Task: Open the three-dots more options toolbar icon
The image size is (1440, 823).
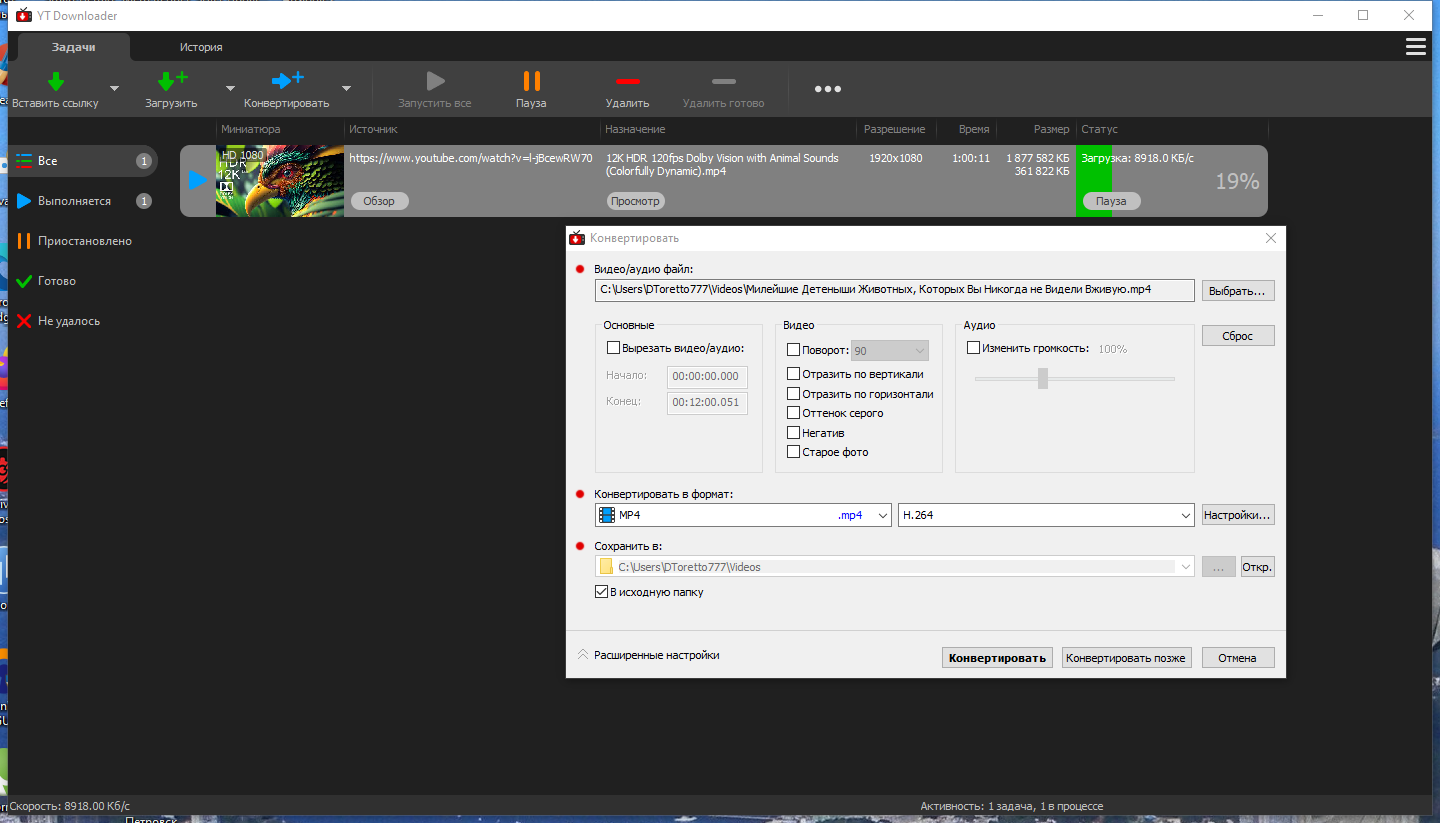Action: click(828, 89)
